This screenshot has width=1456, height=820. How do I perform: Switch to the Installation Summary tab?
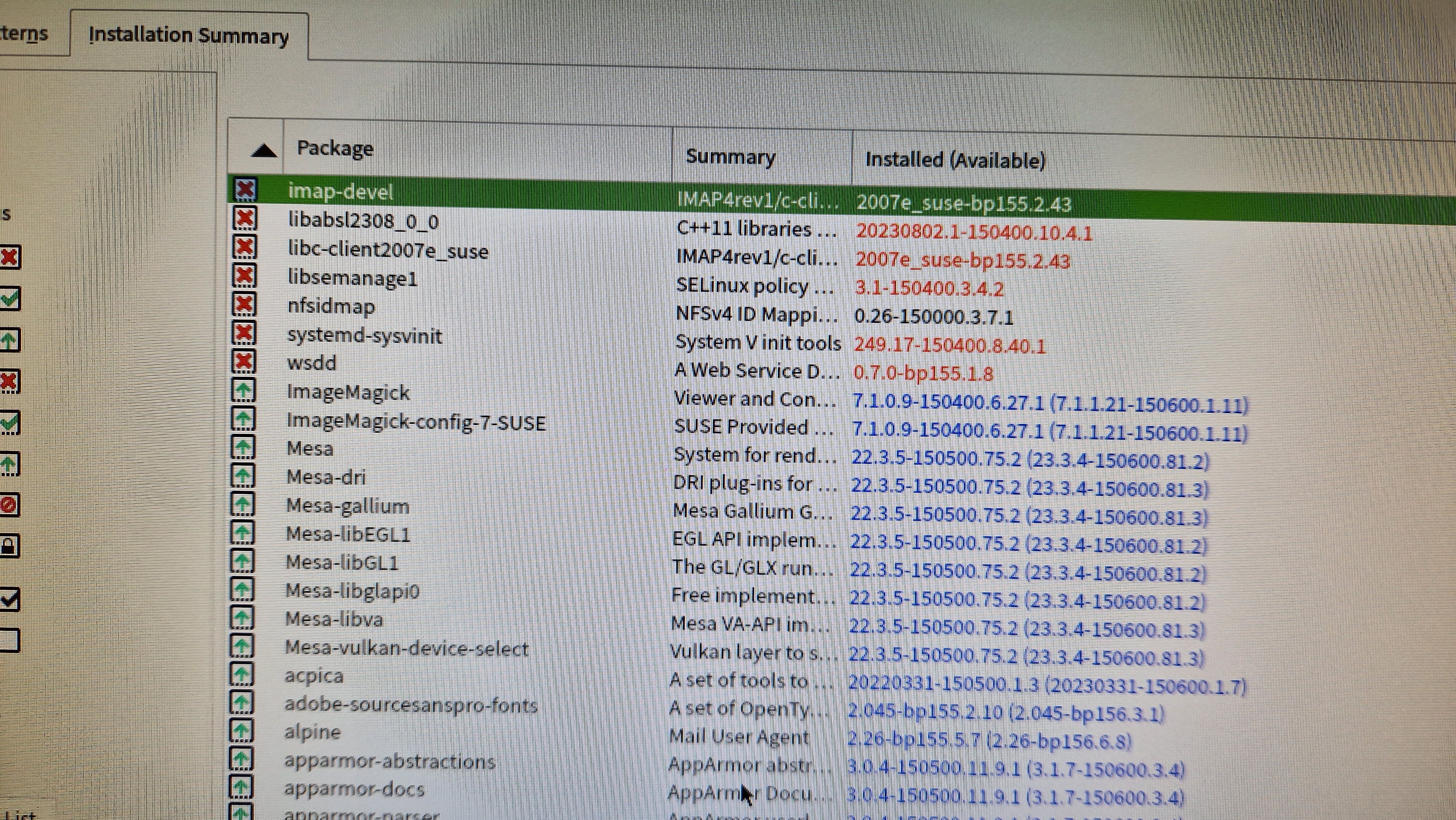click(x=188, y=36)
